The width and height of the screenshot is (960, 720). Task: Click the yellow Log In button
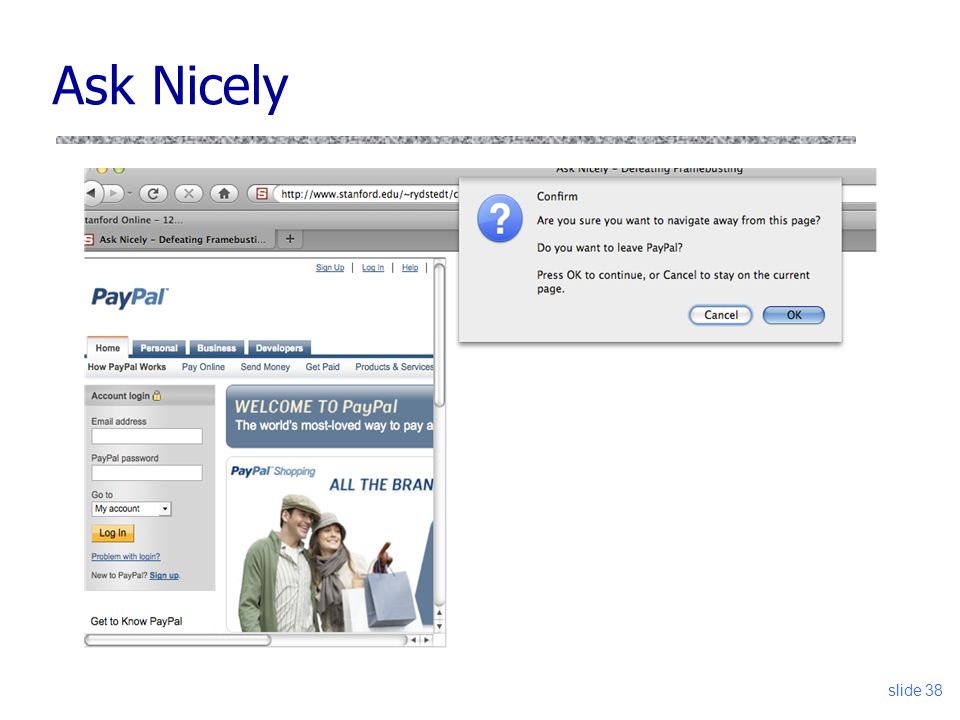click(x=113, y=533)
